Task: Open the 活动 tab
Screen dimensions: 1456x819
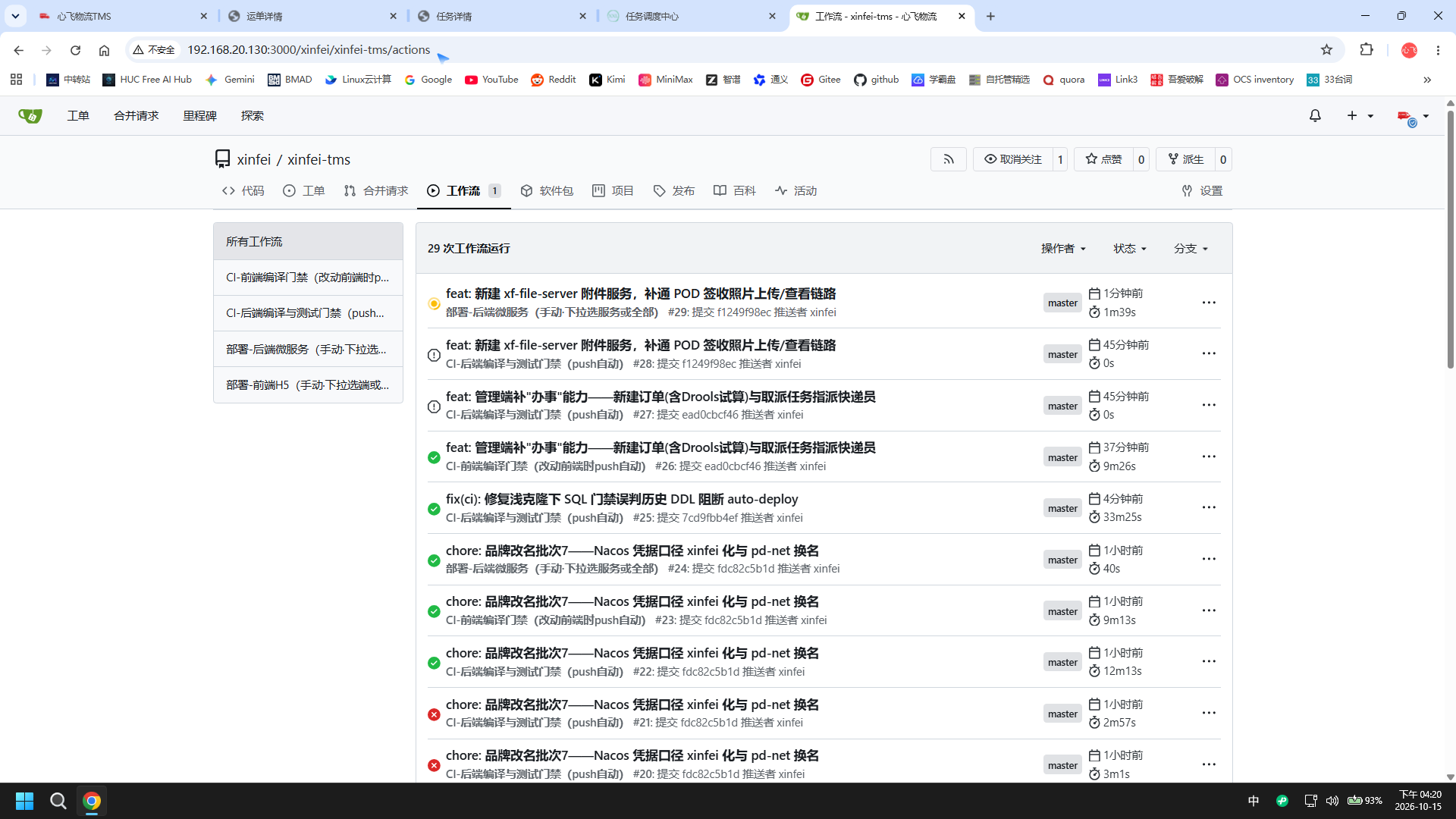Action: pos(796,191)
